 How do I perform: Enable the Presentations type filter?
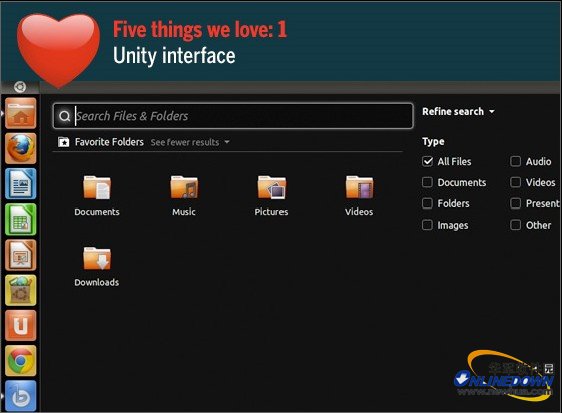(515, 203)
